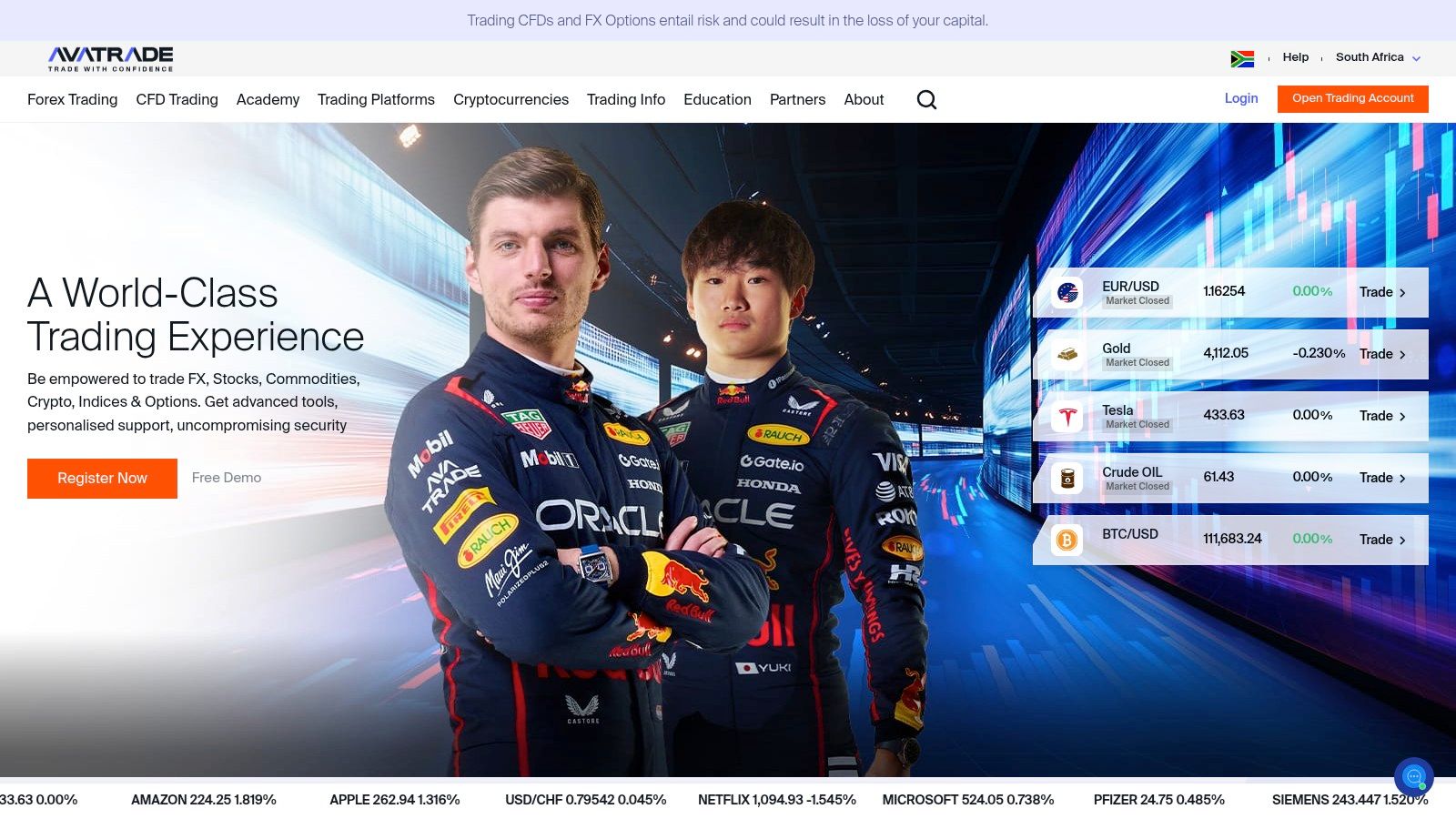Click the Gold bars icon
The width and height of the screenshot is (1456, 819).
click(x=1067, y=354)
